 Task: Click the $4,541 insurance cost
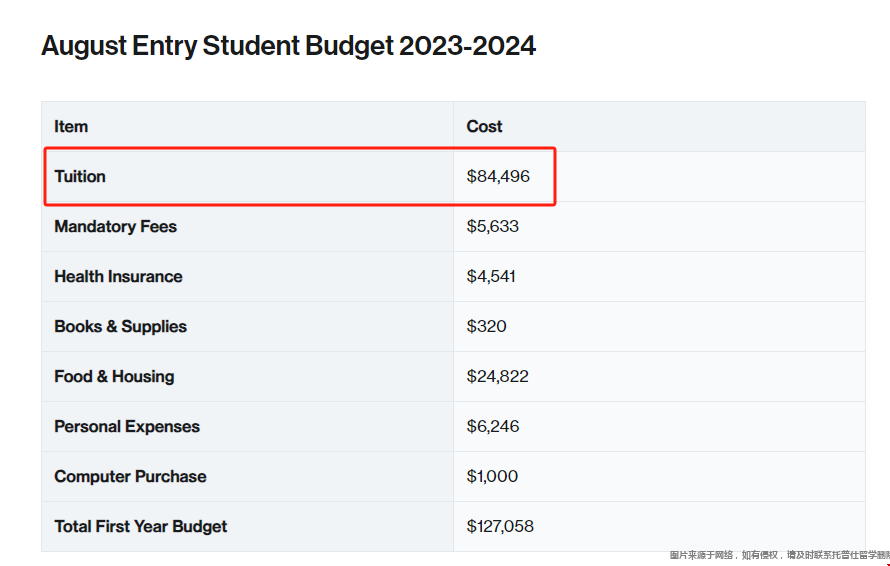tap(491, 277)
